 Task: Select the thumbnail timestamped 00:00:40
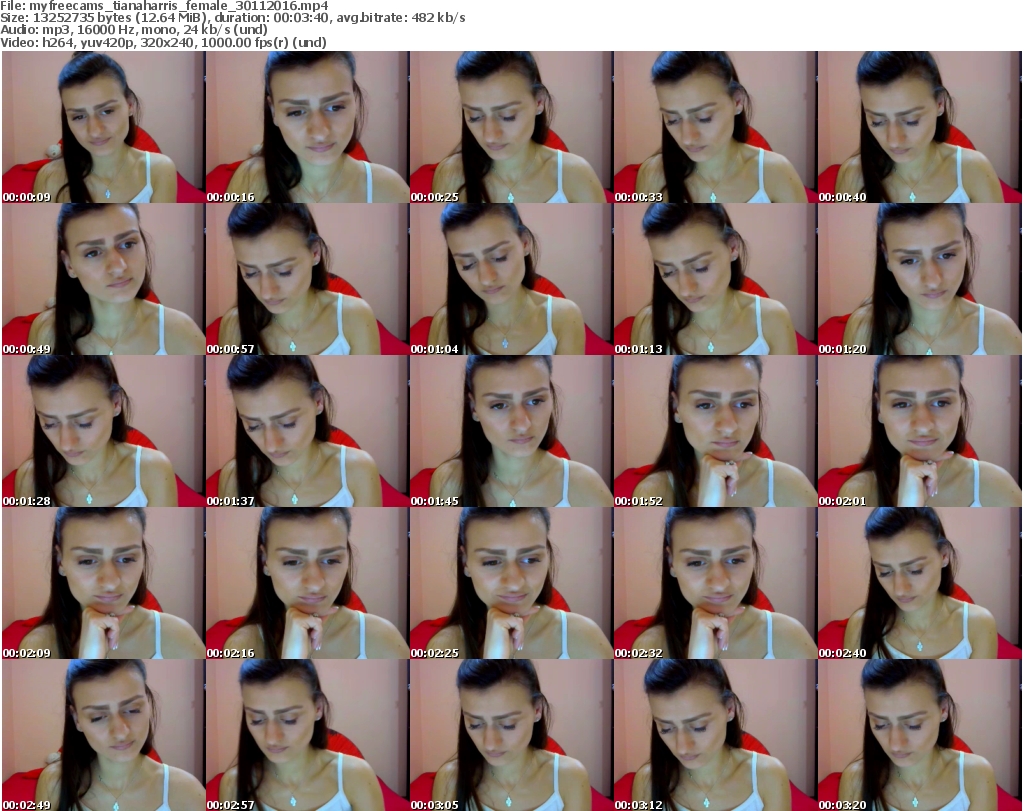click(x=920, y=127)
